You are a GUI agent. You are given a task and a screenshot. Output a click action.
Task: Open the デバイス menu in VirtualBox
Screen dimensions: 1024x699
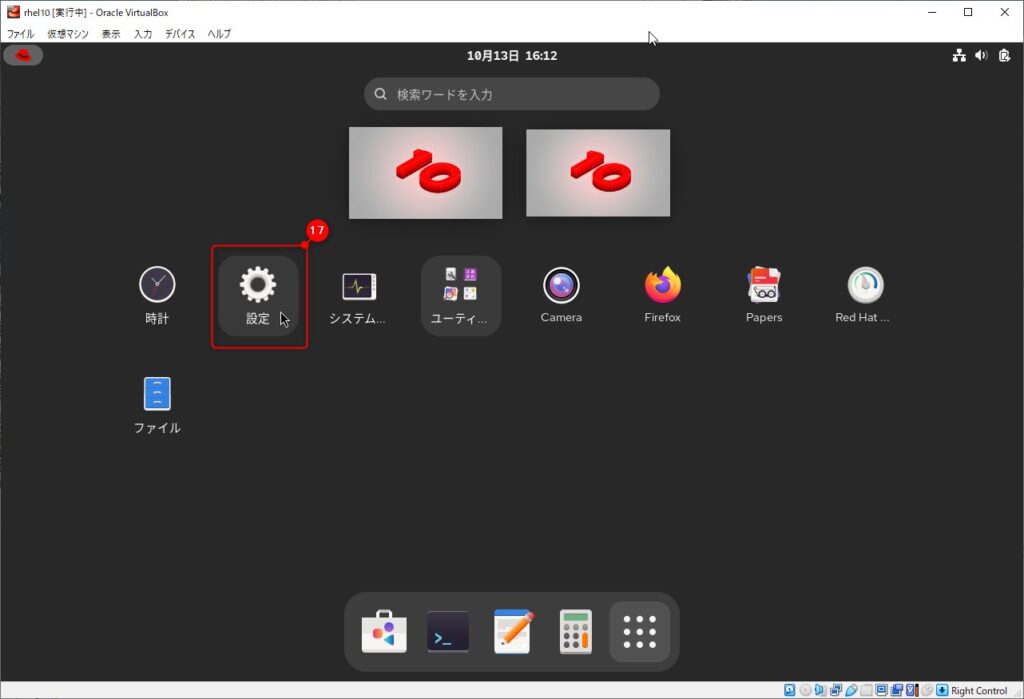(x=180, y=34)
